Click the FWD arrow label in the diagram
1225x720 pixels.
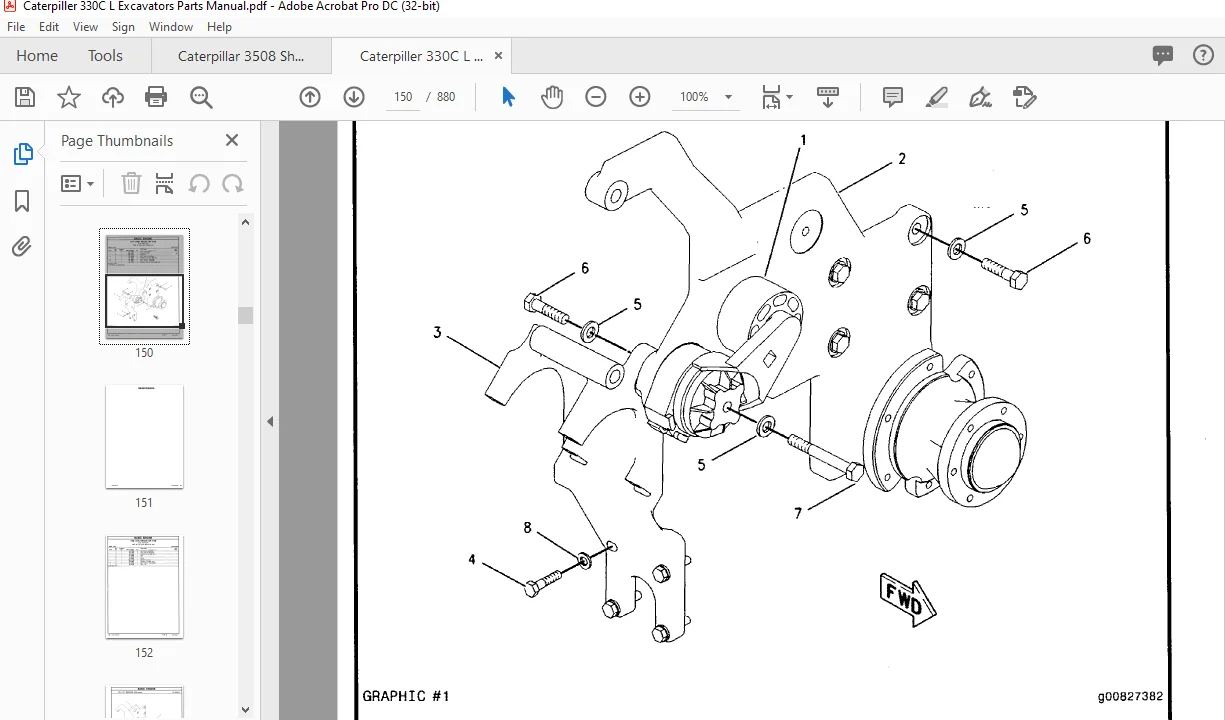tap(907, 599)
